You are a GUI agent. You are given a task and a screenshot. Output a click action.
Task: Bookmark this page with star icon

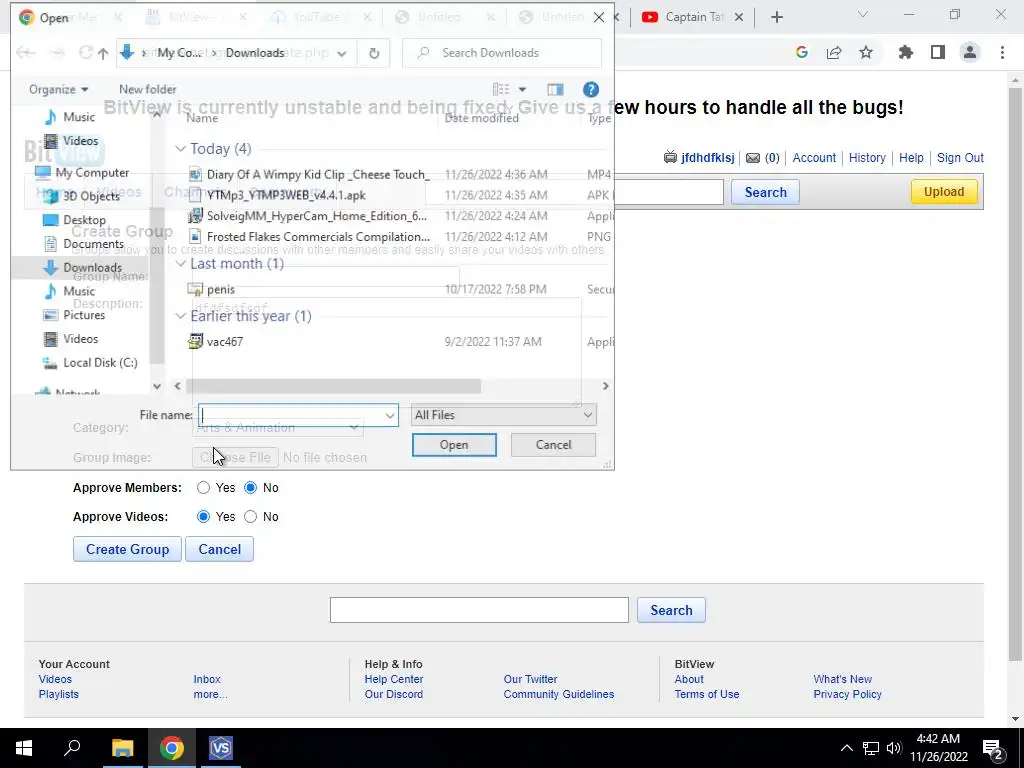click(866, 53)
